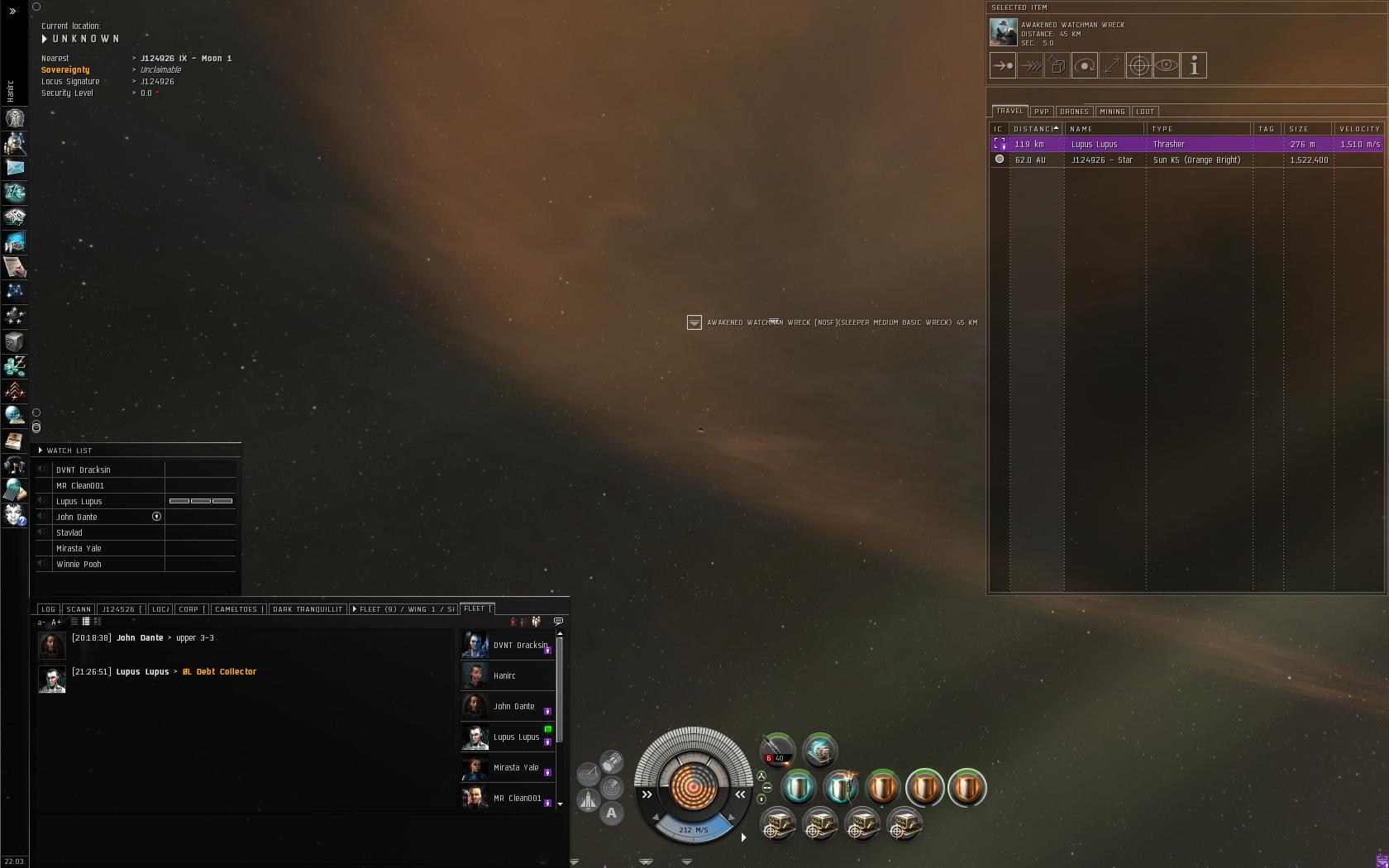Switch to the PvP overview tab
The height and width of the screenshot is (868, 1389).
pos(1042,112)
